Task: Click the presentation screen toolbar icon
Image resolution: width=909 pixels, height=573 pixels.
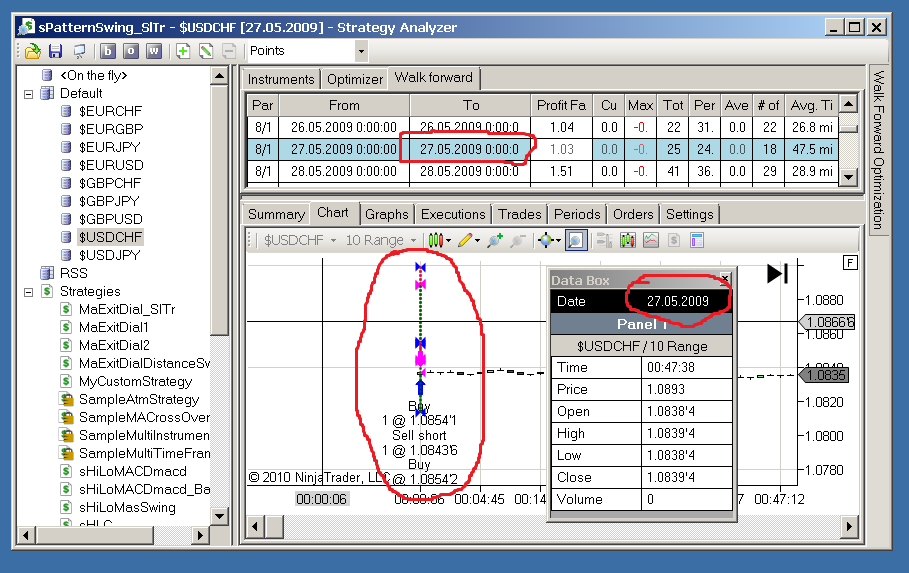Action: tap(79, 51)
